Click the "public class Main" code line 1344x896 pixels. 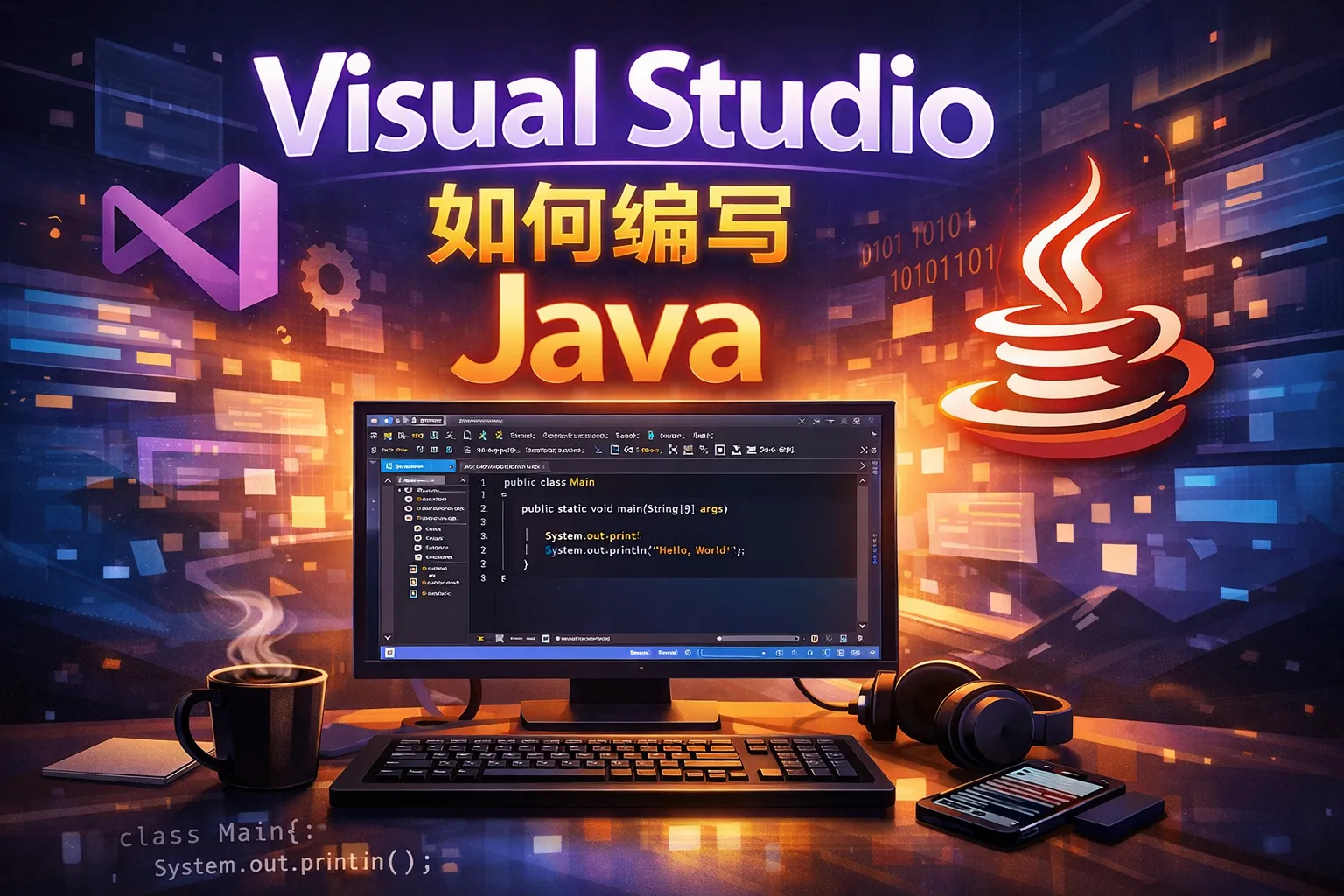[x=549, y=482]
